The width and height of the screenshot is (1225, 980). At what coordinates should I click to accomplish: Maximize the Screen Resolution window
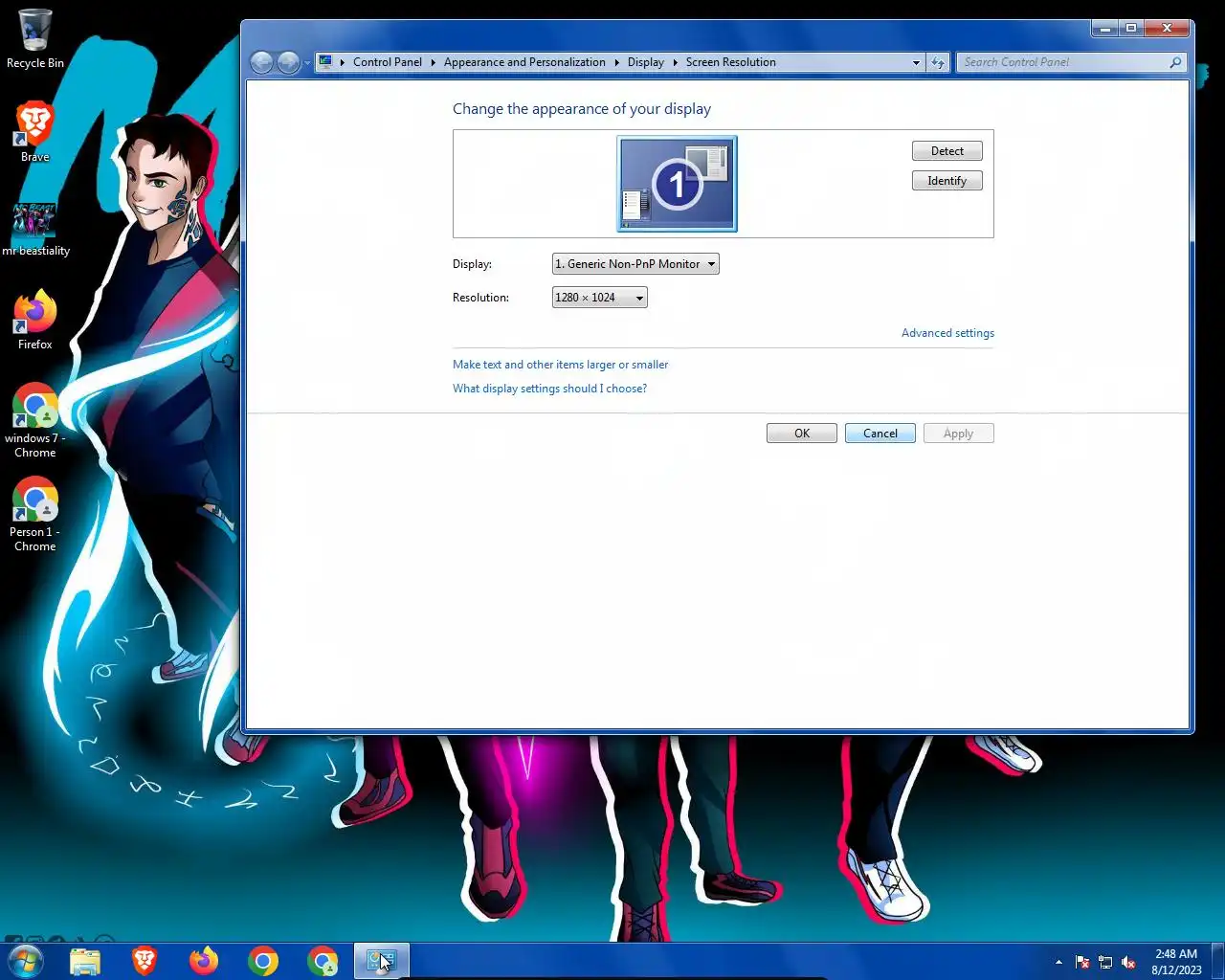coord(1130,29)
